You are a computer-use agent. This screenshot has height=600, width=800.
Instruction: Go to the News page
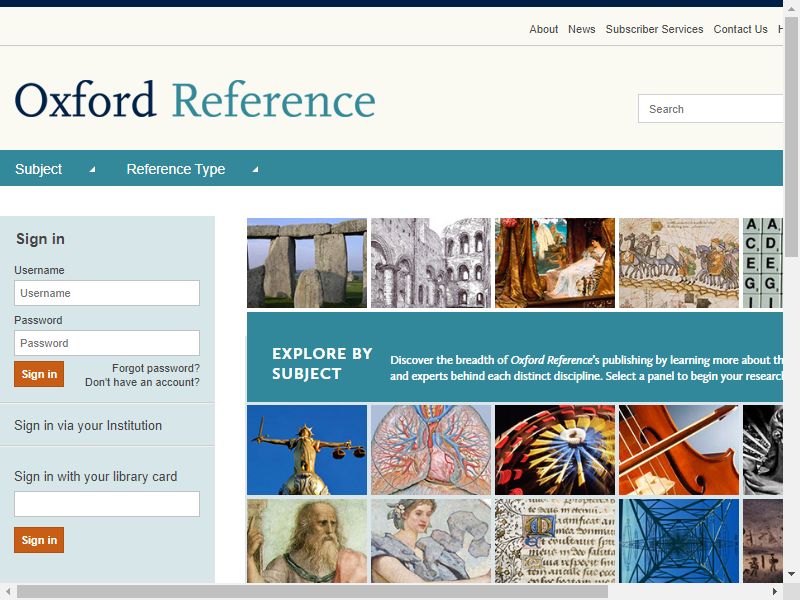click(x=582, y=29)
